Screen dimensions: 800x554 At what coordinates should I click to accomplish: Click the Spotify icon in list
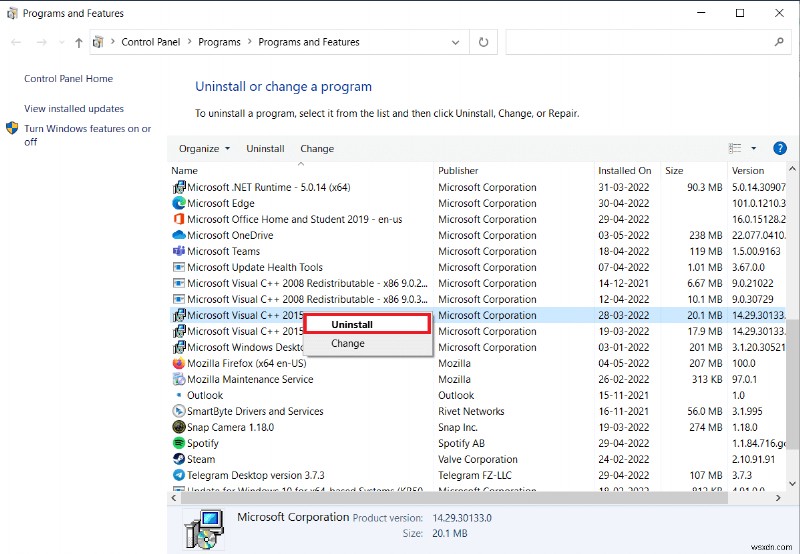(179, 443)
